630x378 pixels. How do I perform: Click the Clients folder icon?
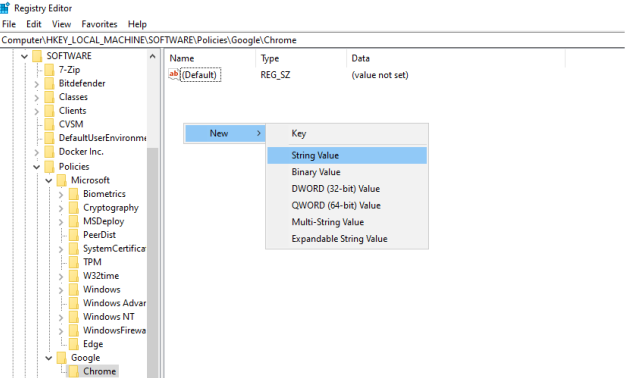click(x=49, y=111)
